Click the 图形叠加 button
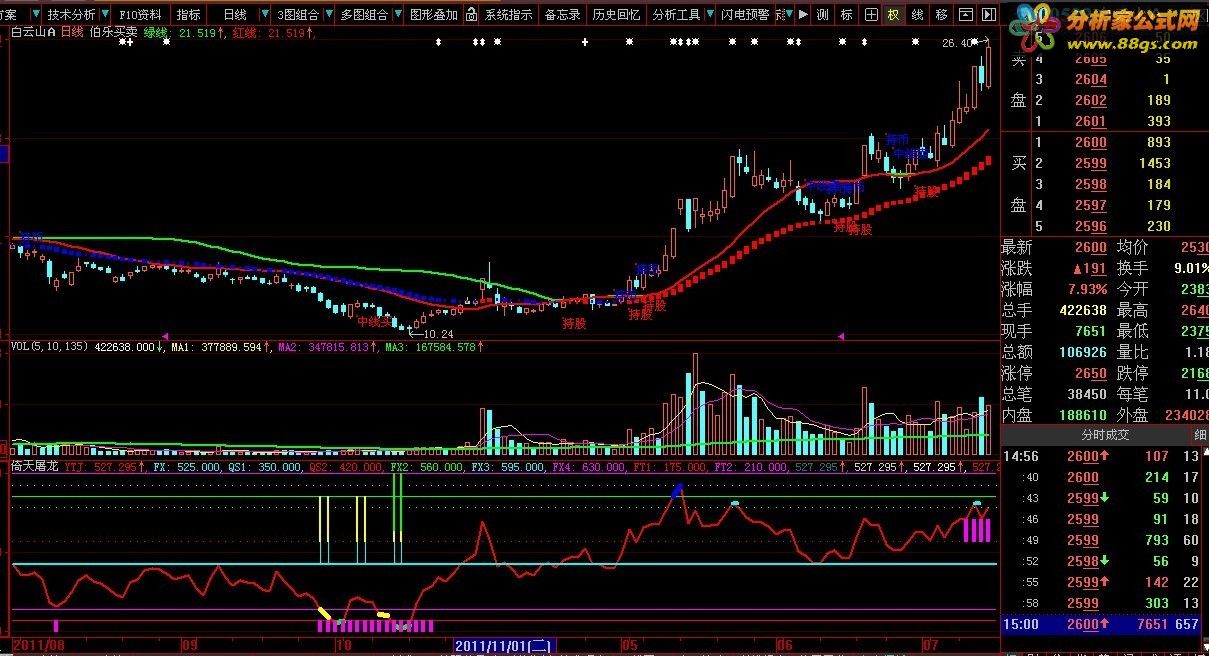 pyautogui.click(x=434, y=15)
